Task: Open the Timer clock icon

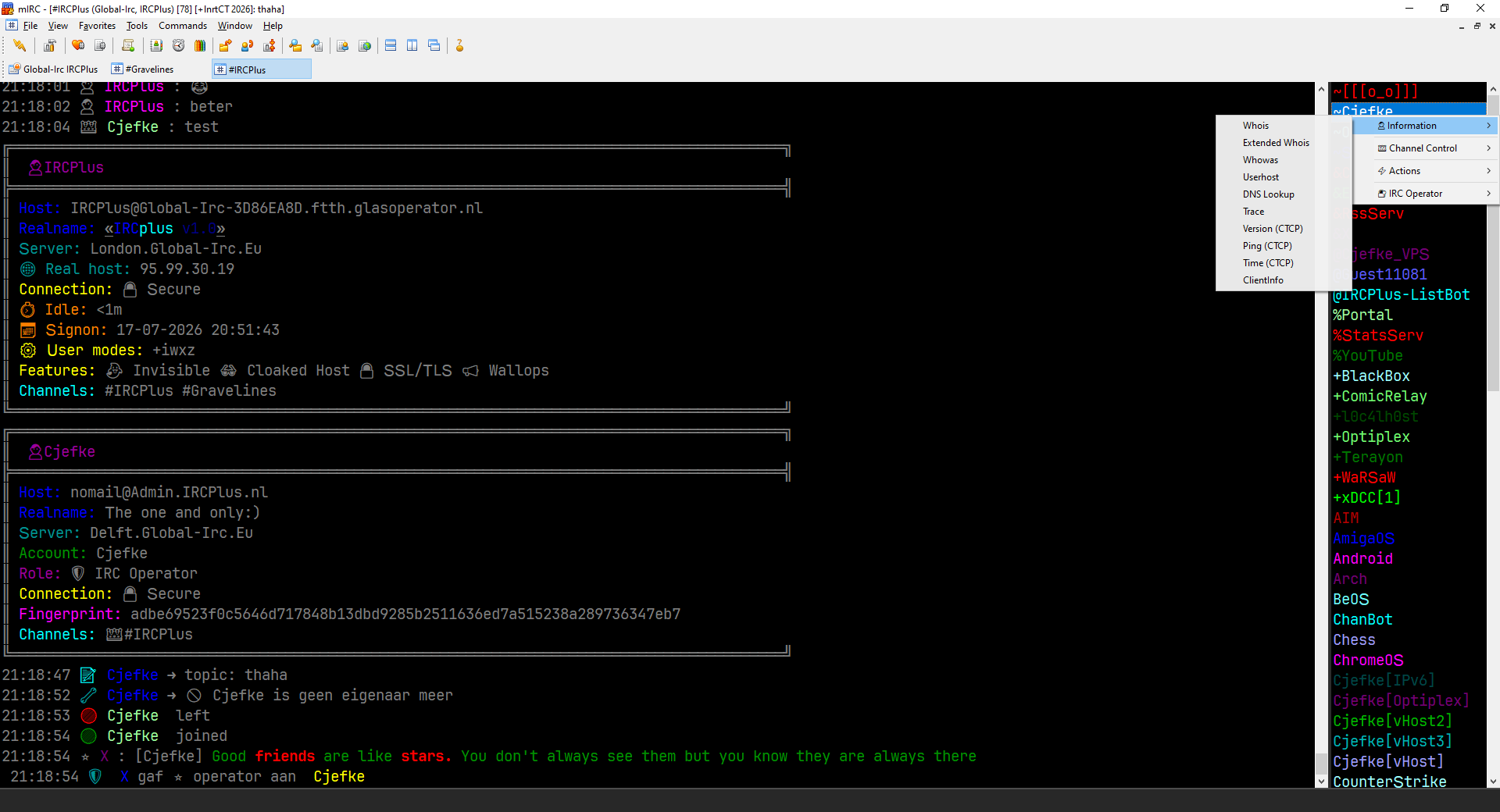Action: pos(178,45)
